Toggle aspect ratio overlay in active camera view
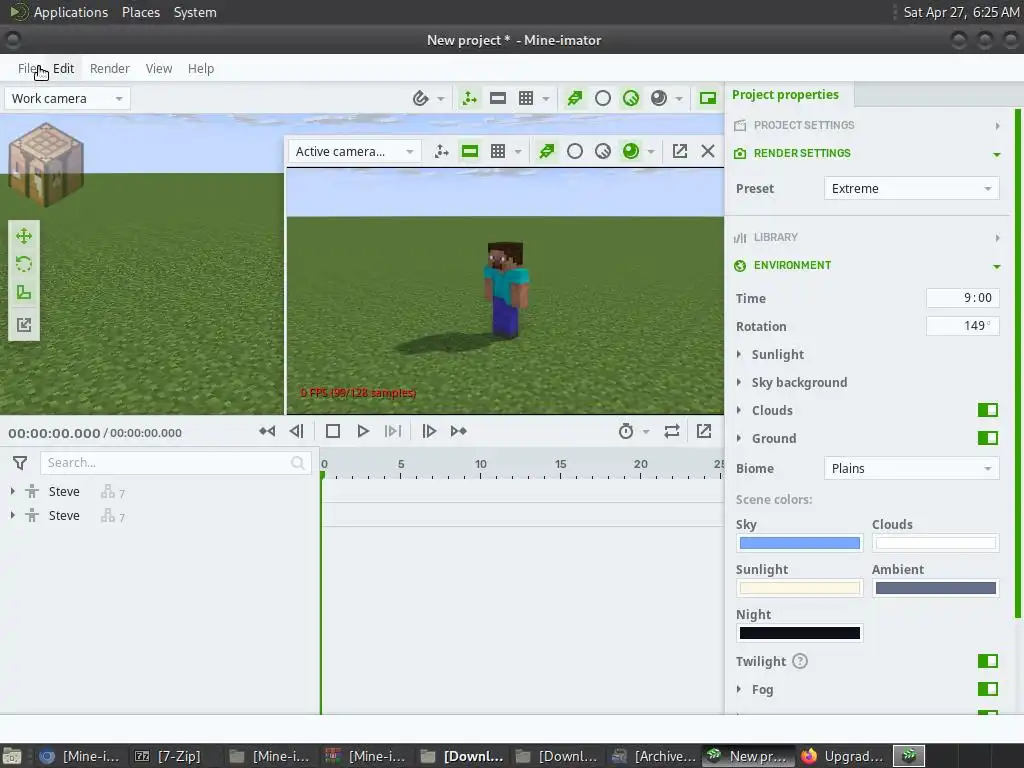 pos(470,152)
